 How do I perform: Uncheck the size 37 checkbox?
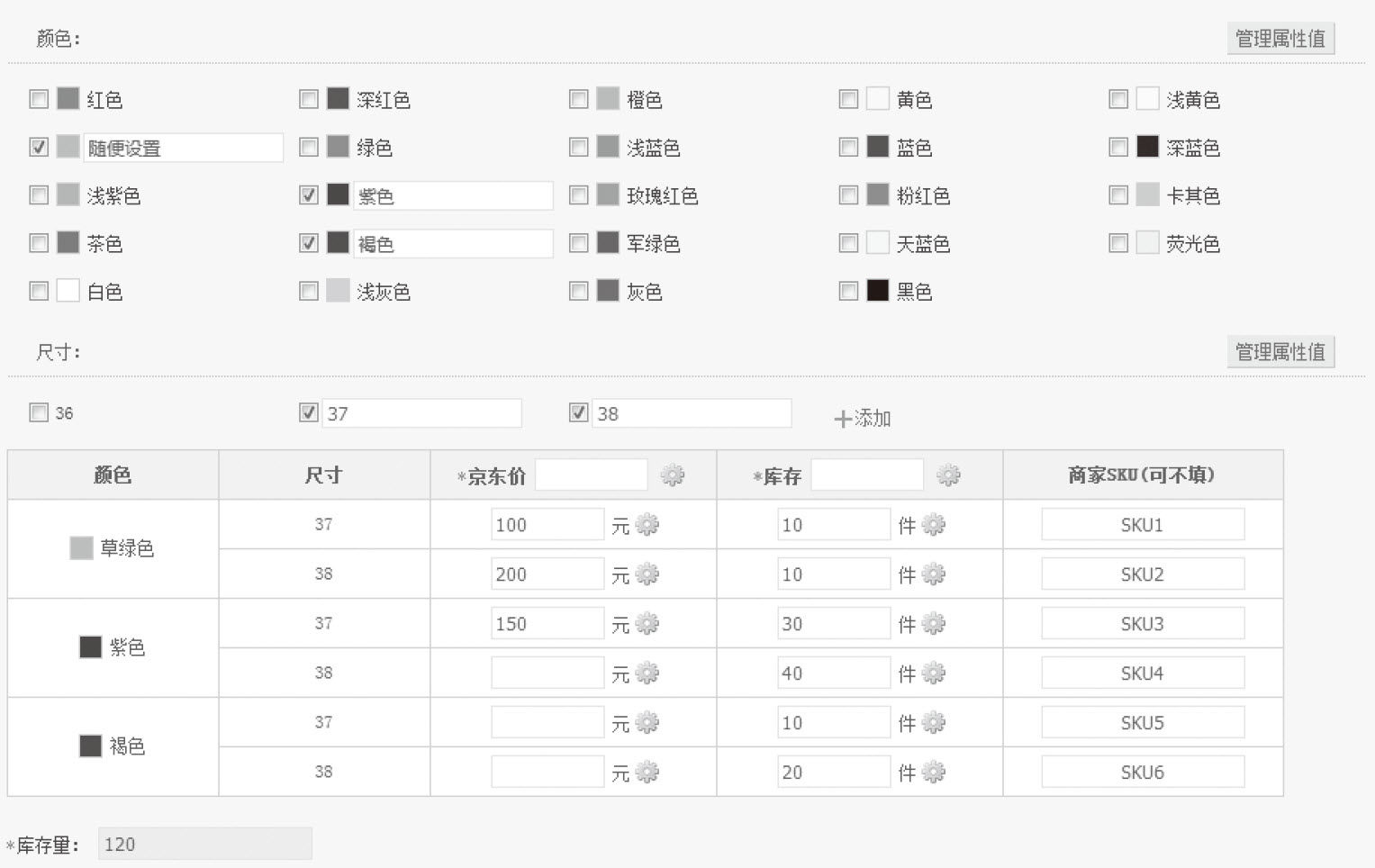tap(309, 412)
